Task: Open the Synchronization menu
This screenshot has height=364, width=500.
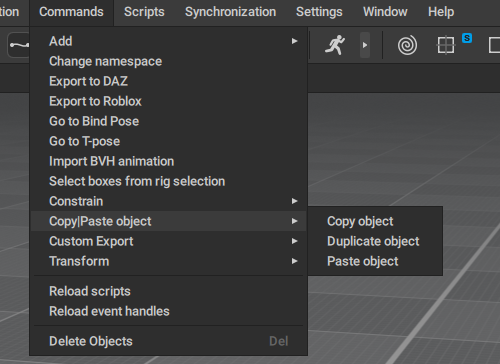Action: 230,12
